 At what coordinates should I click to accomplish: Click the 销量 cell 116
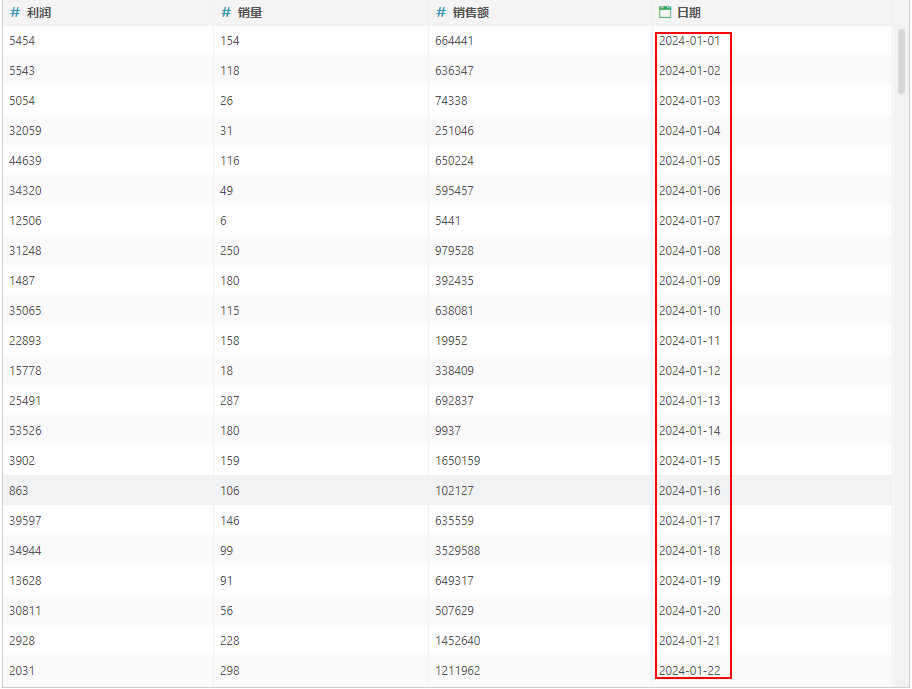[x=230, y=160]
